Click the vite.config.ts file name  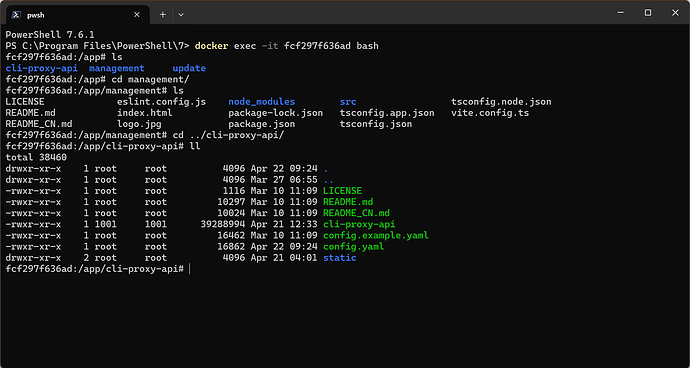click(x=490, y=113)
